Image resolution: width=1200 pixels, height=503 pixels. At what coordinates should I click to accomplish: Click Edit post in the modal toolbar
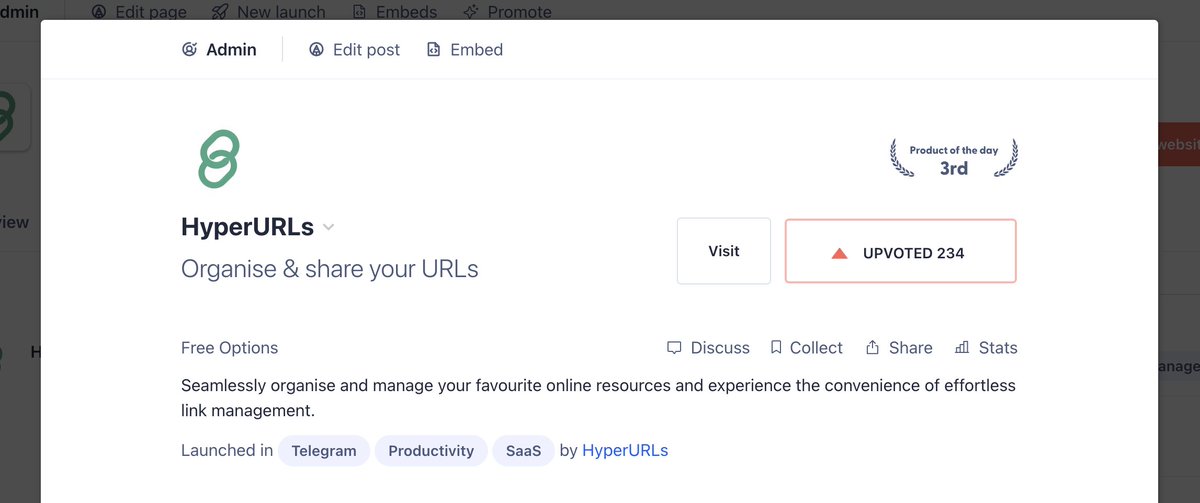tap(354, 49)
